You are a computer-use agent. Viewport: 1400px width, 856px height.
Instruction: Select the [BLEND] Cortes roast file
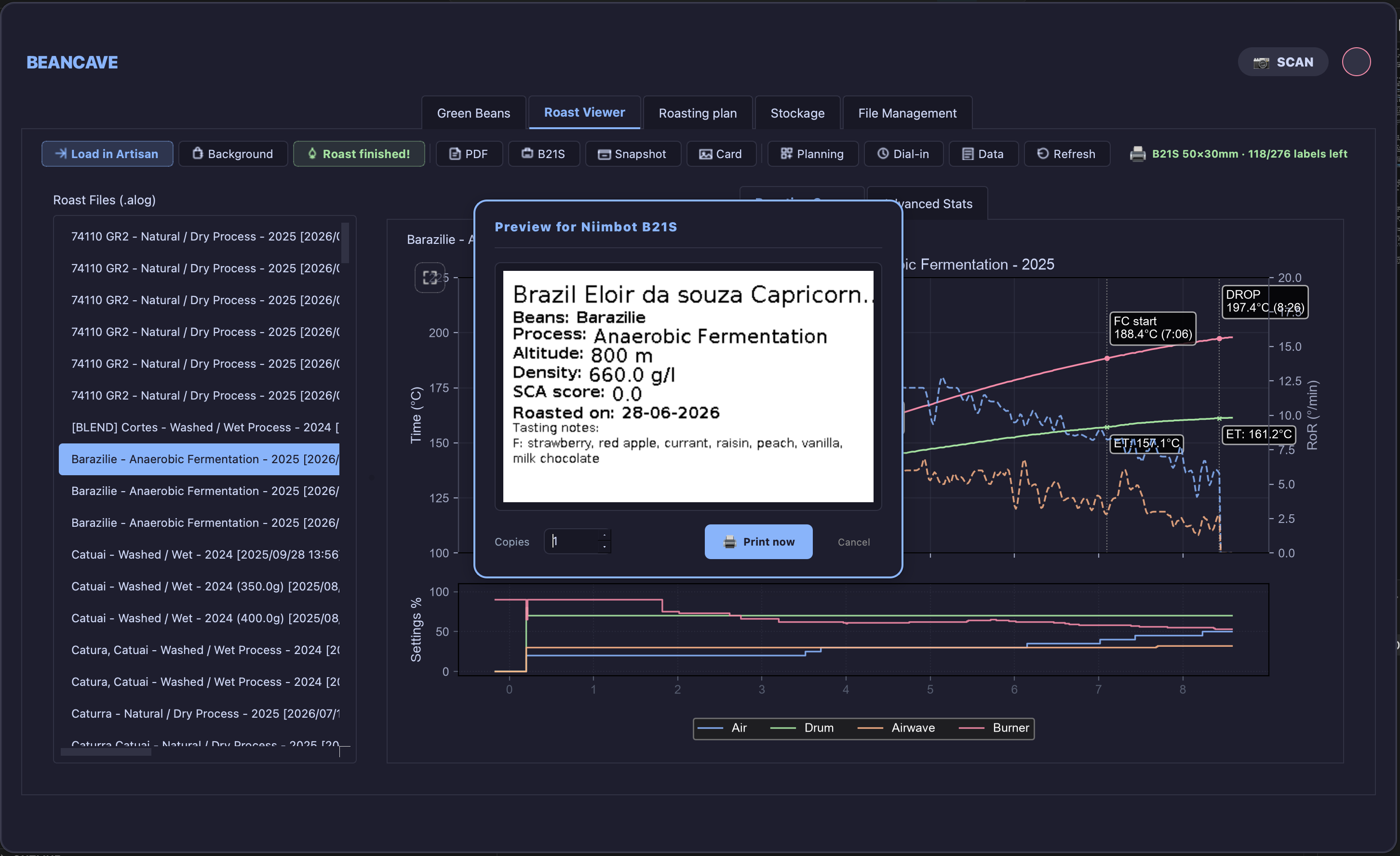pyautogui.click(x=199, y=427)
